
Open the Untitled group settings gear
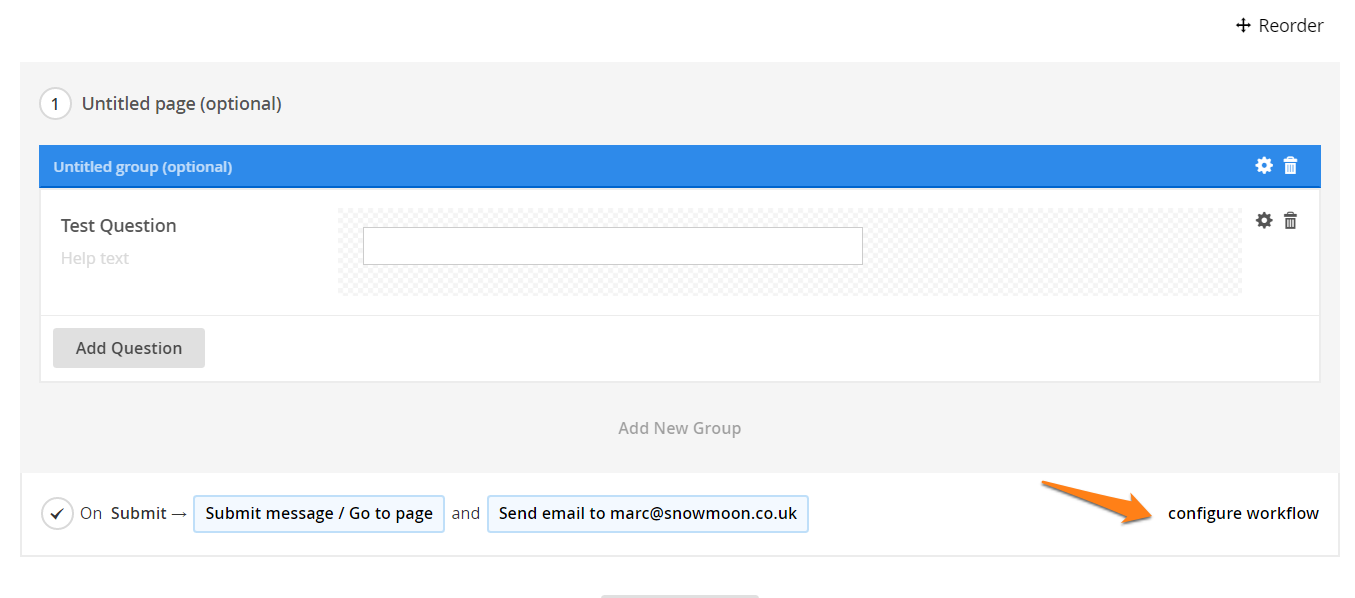click(1264, 166)
